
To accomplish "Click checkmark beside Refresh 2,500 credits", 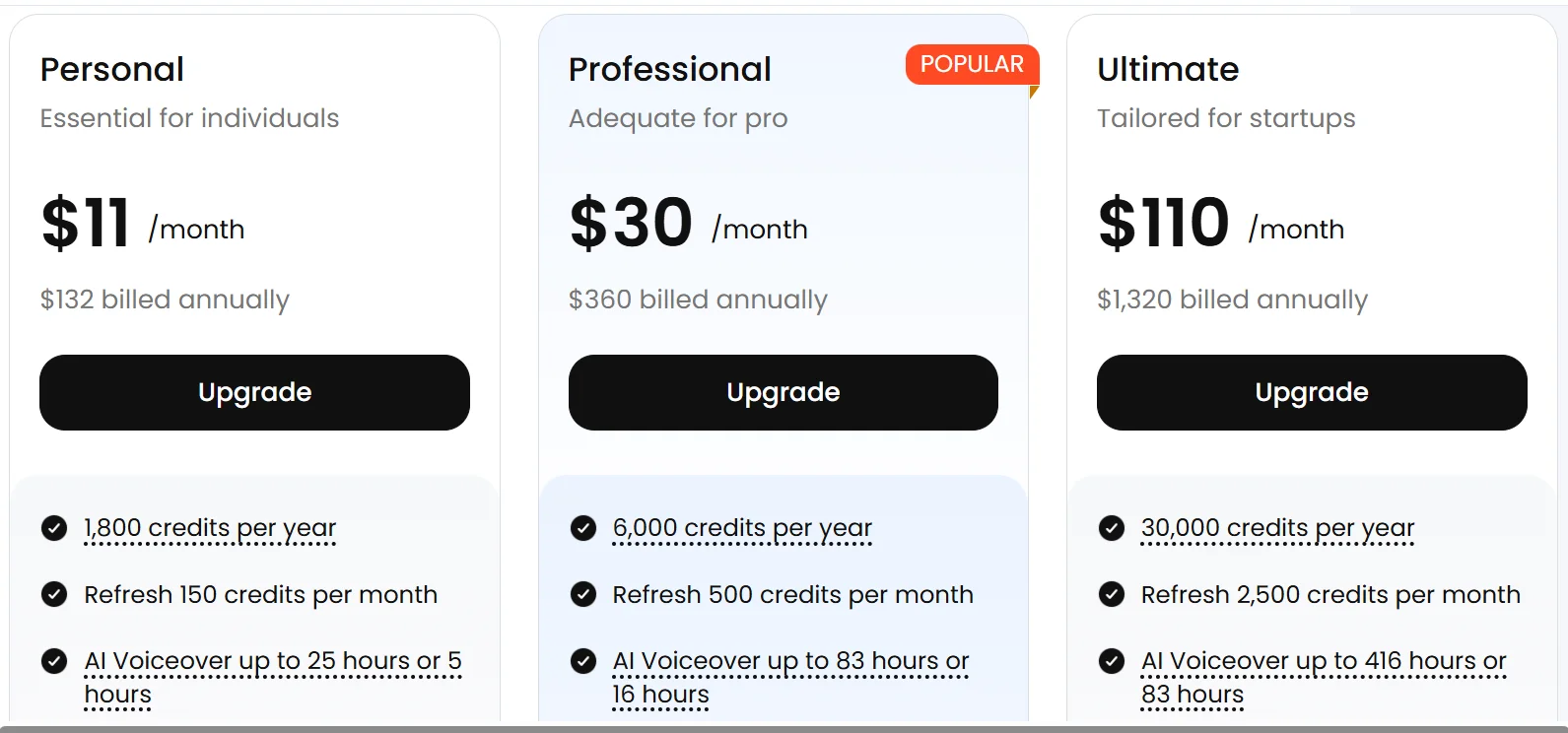I will [x=1112, y=594].
